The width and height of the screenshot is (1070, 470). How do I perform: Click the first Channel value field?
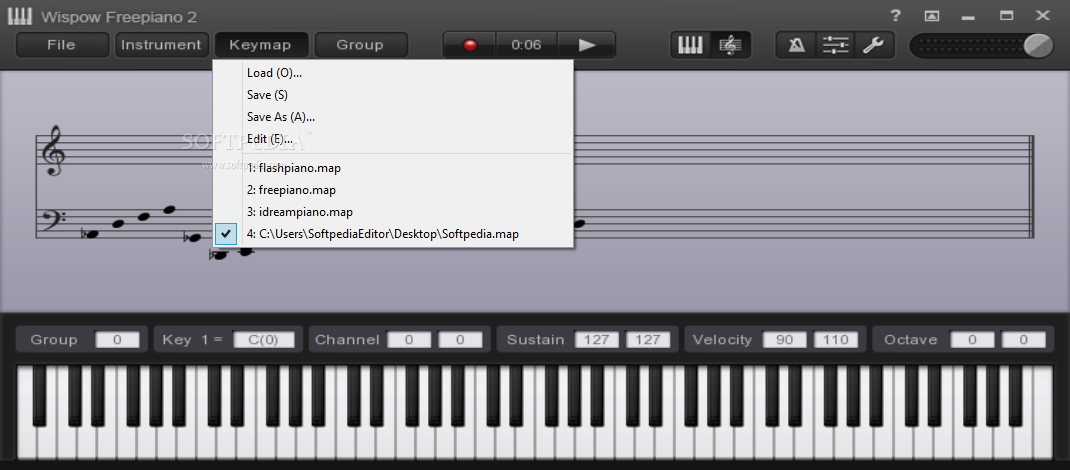coord(409,340)
